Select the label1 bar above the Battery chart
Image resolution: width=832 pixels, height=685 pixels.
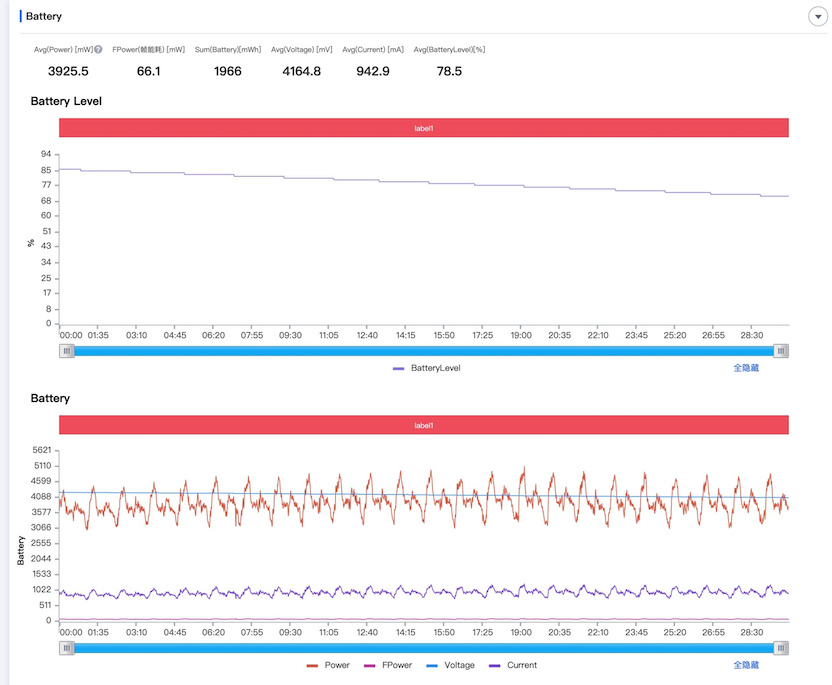point(423,425)
